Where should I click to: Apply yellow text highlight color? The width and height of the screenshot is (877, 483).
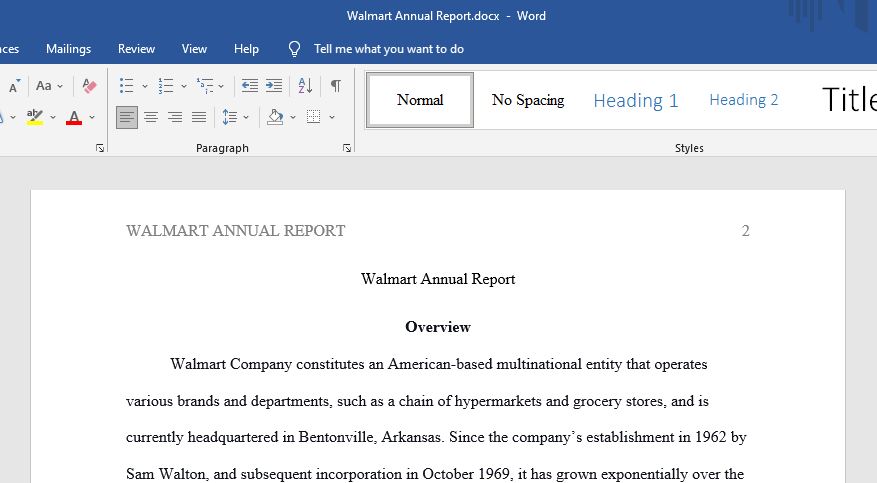[35, 117]
